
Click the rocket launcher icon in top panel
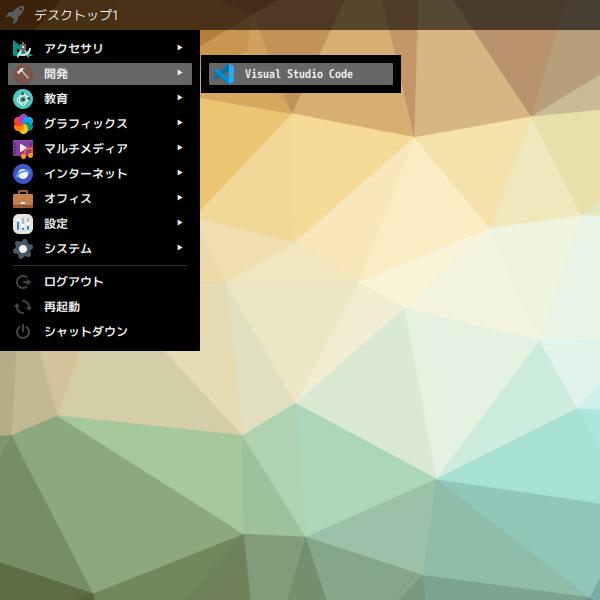click(15, 15)
